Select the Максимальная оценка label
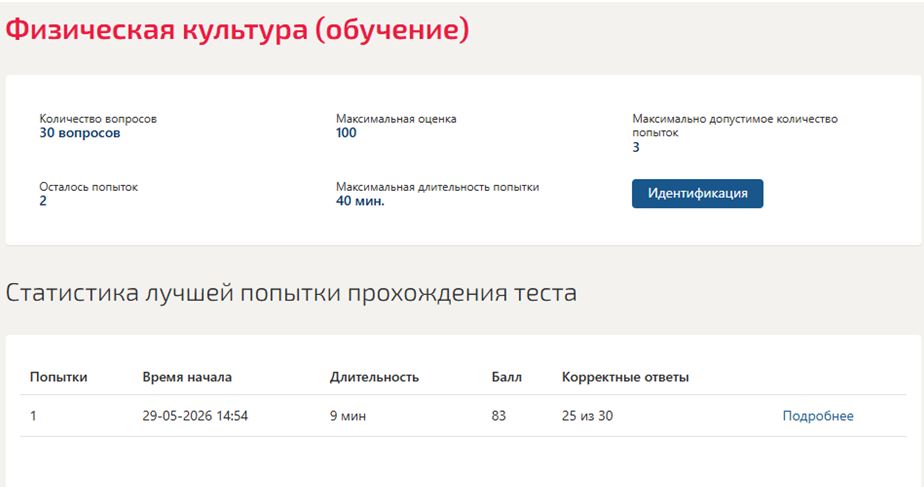Image resolution: width=924 pixels, height=487 pixels. (396, 119)
